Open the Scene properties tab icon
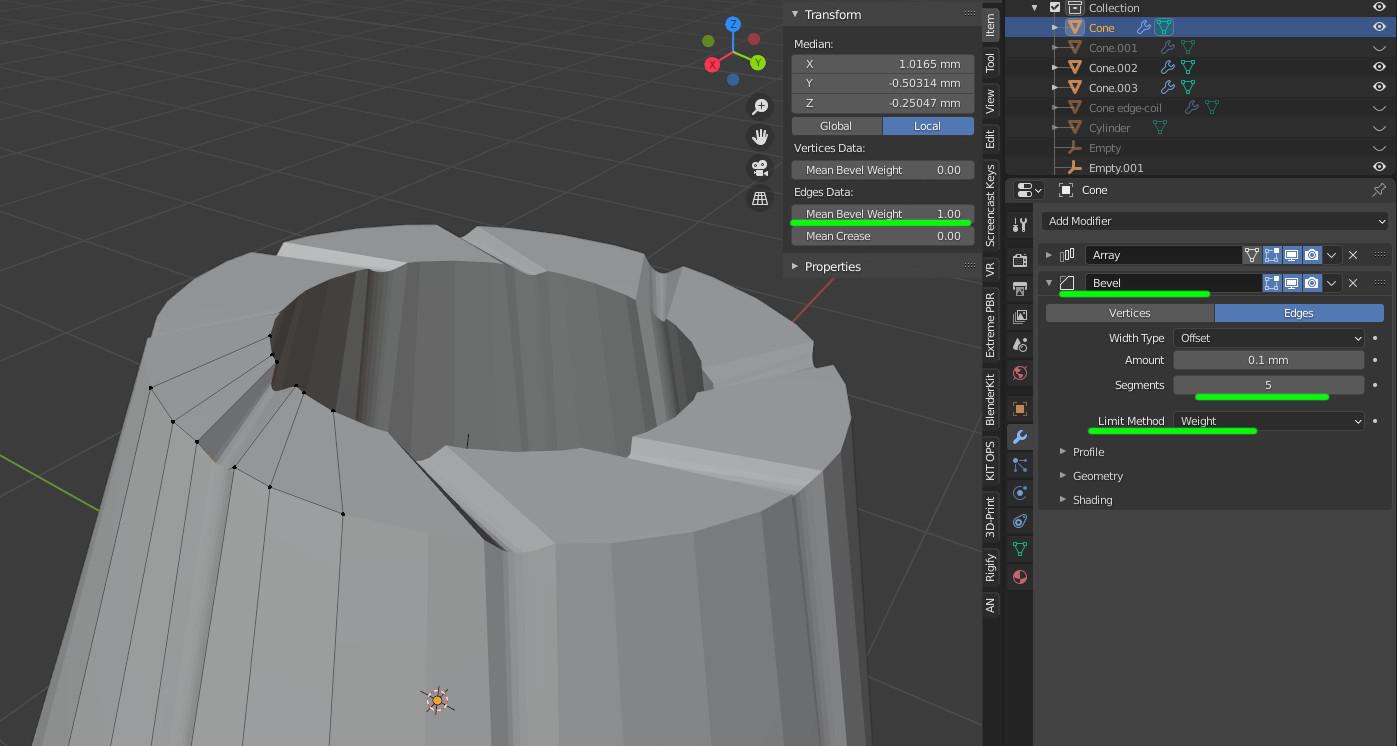 [1020, 345]
